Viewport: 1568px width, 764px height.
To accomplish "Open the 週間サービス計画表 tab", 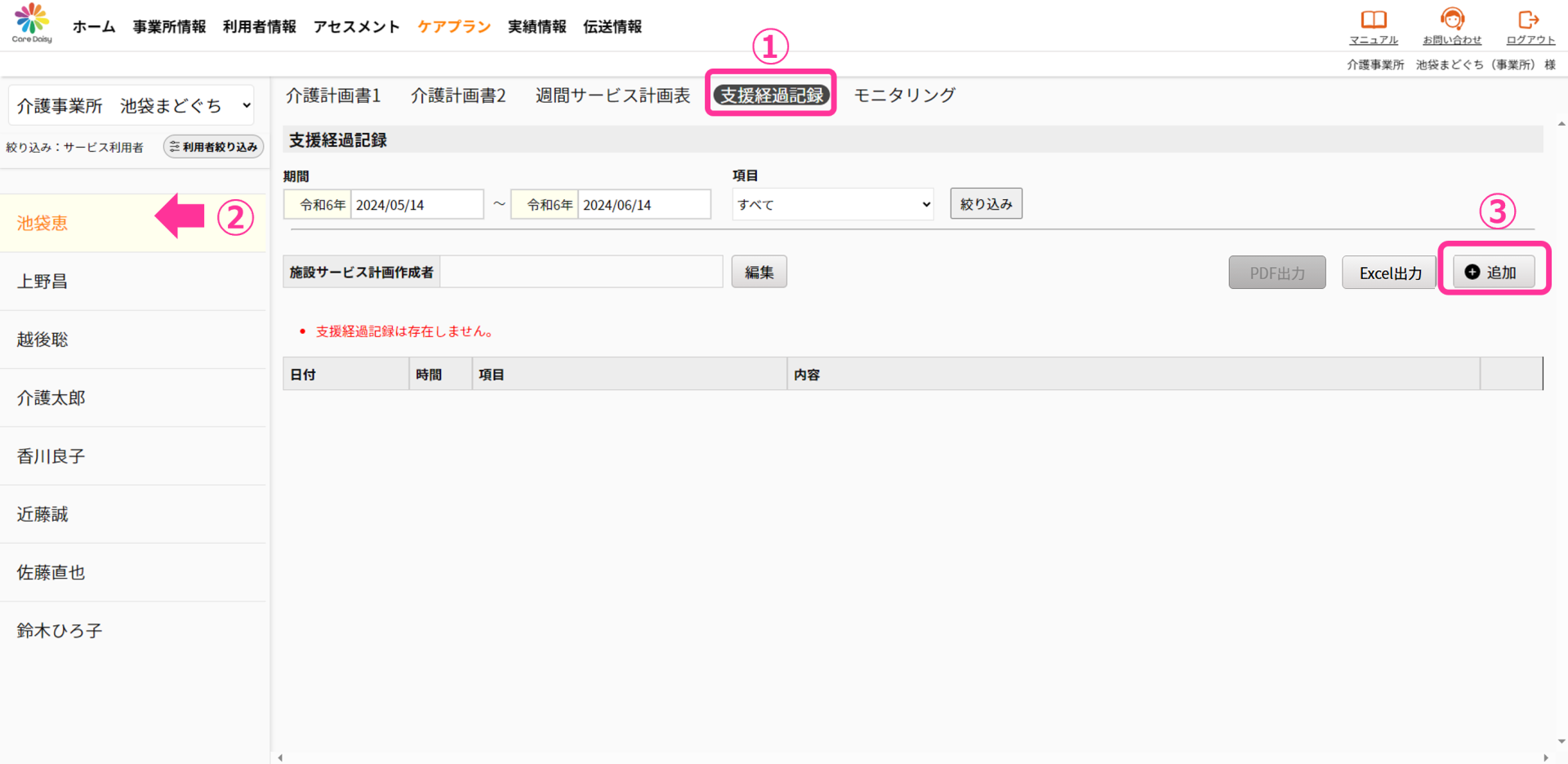I will pos(612,95).
